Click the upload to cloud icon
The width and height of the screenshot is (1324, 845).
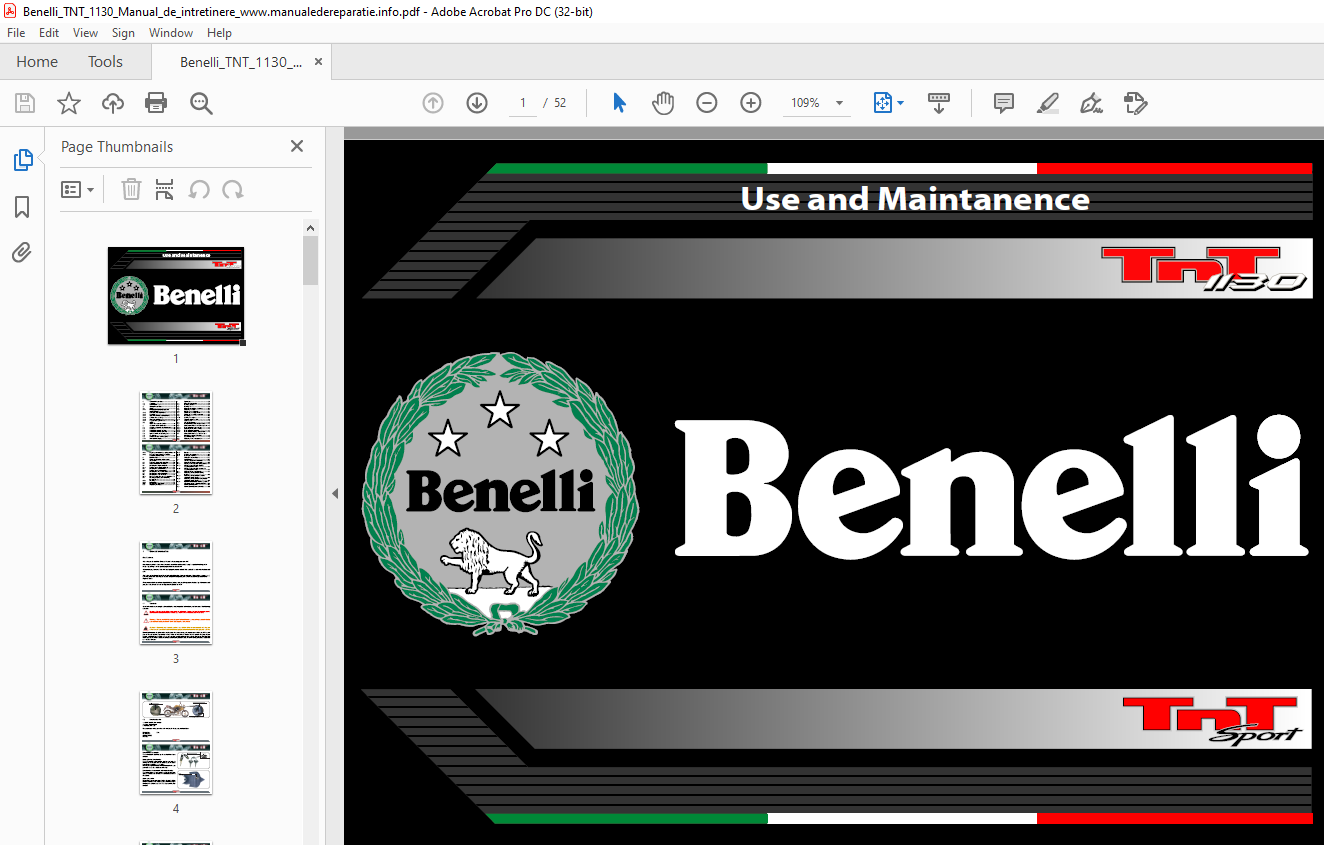[113, 103]
